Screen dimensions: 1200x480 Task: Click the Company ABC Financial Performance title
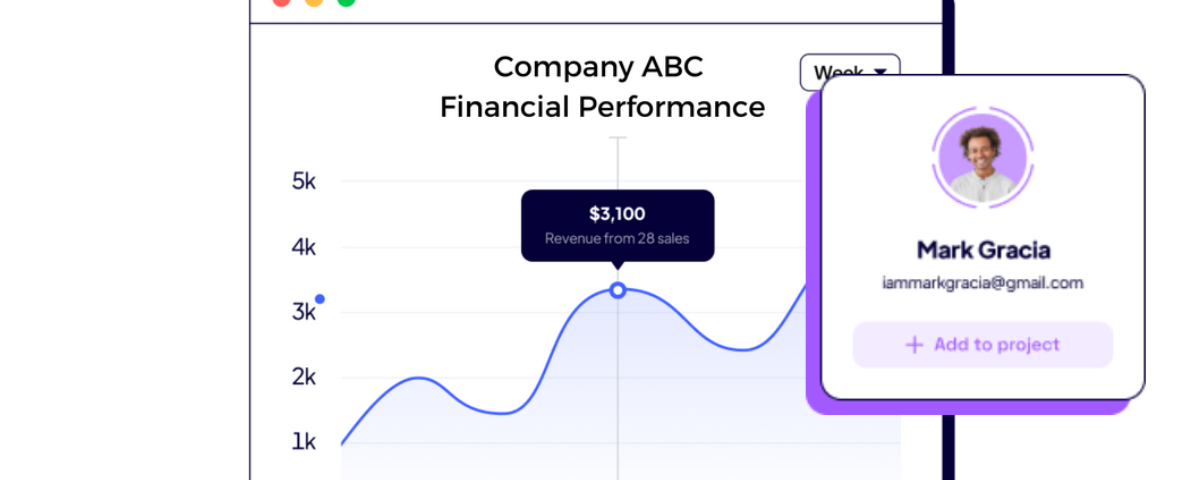click(602, 87)
